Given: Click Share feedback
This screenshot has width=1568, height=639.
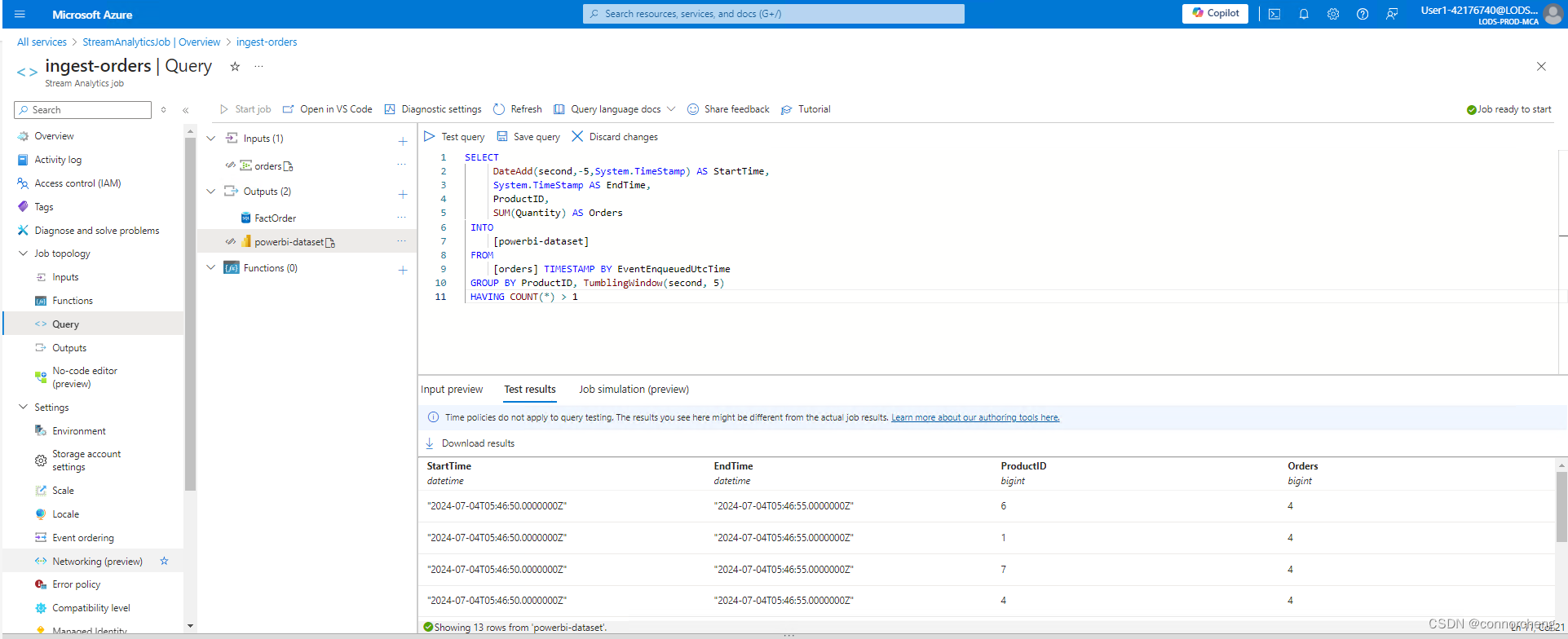Looking at the screenshot, I should click(728, 109).
